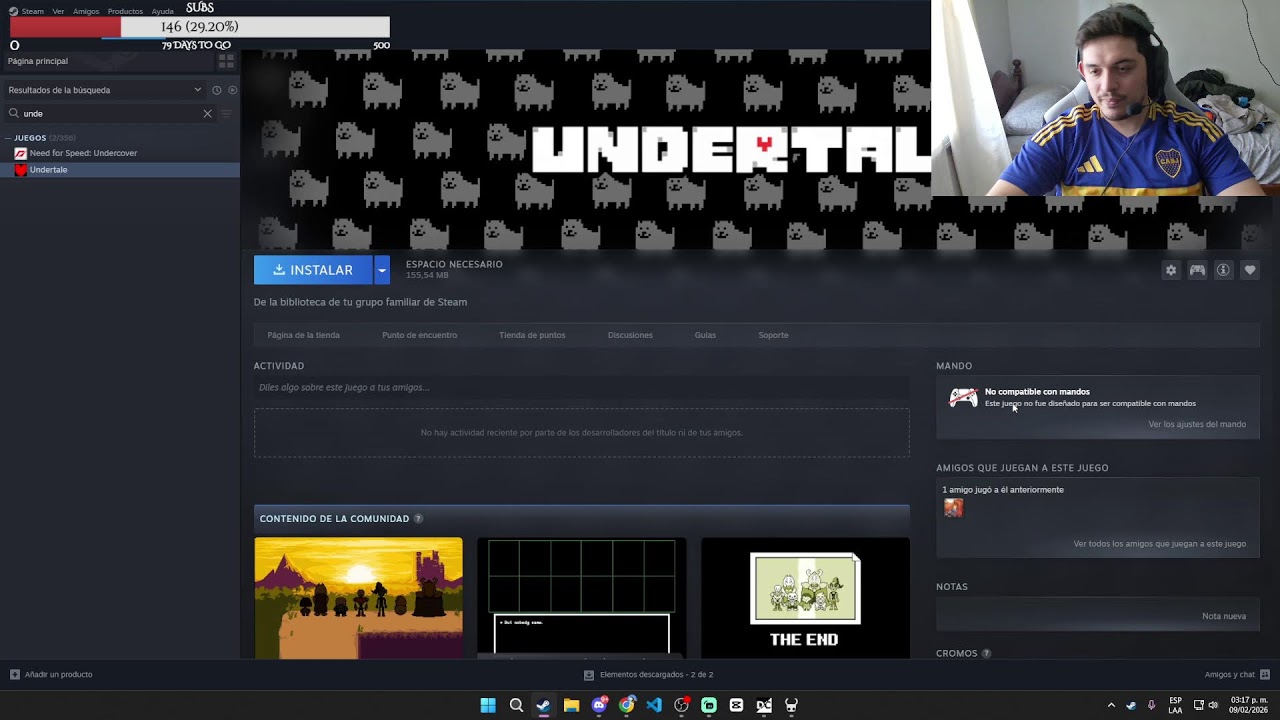
Task: Open the Ver menu
Action: pos(58,11)
